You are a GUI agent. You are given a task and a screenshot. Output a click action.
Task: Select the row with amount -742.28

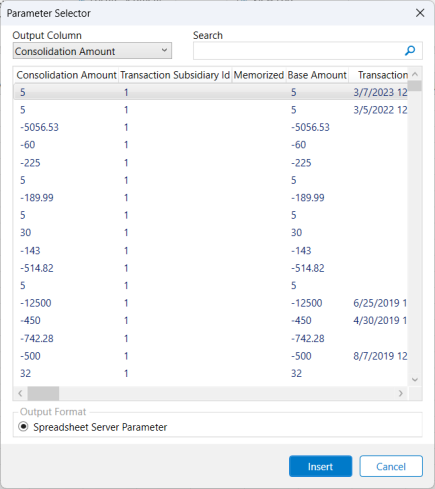[x=211, y=338]
